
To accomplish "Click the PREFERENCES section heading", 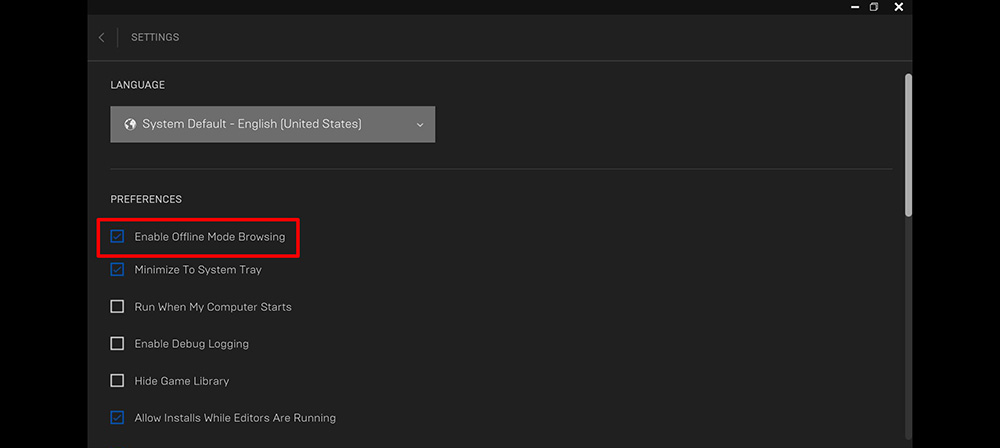I will coord(146,199).
